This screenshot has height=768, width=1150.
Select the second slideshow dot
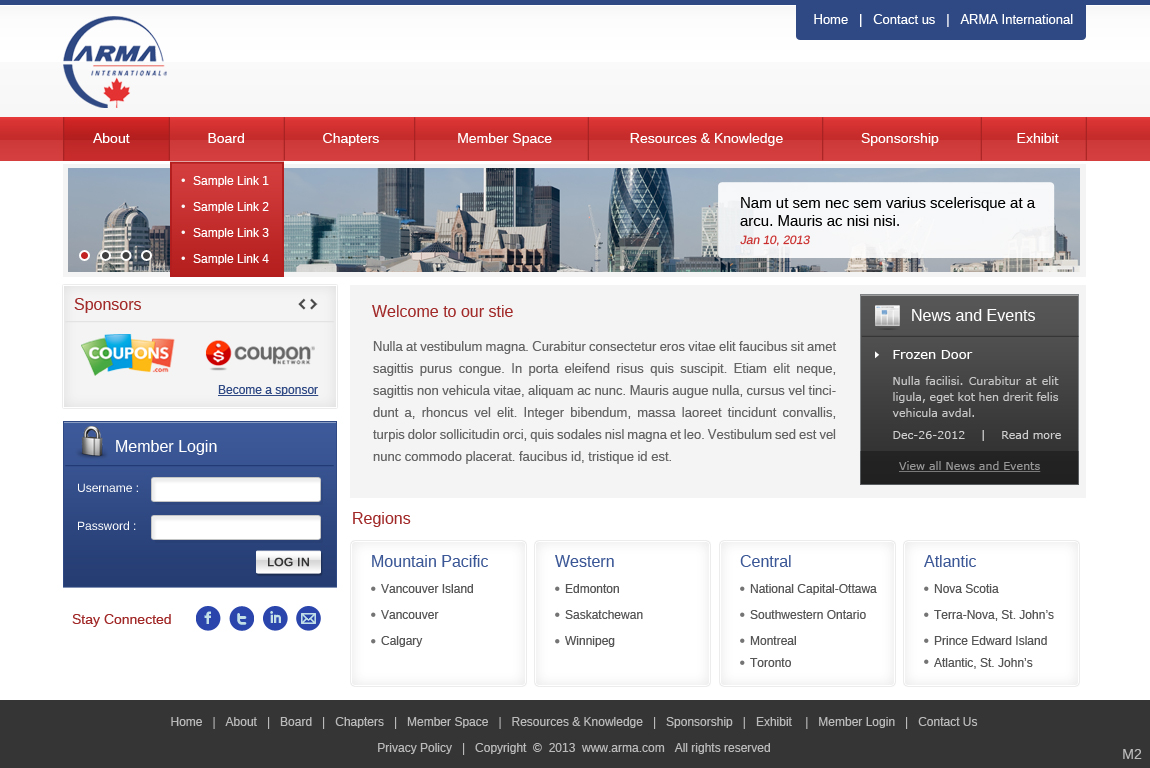click(x=106, y=255)
